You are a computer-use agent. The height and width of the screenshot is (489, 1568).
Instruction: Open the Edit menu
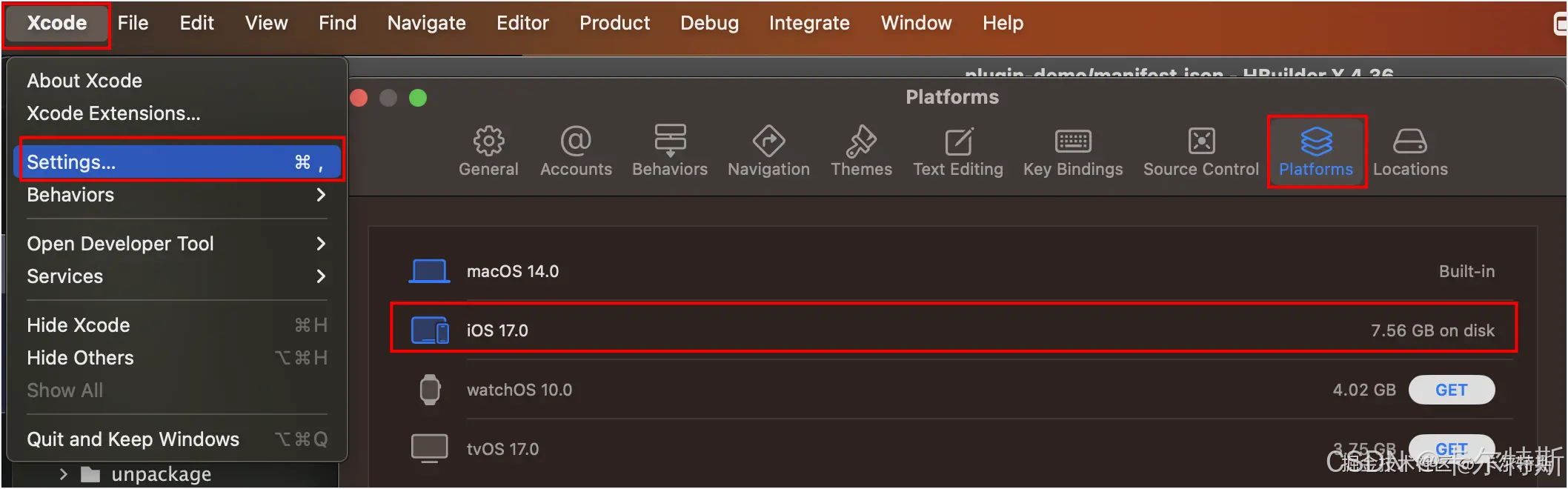pos(196,23)
